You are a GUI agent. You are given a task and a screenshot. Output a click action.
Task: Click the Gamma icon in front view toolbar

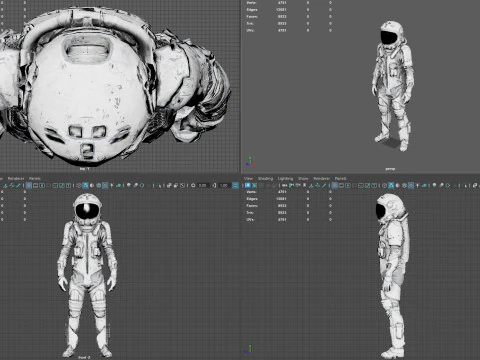coord(214,185)
